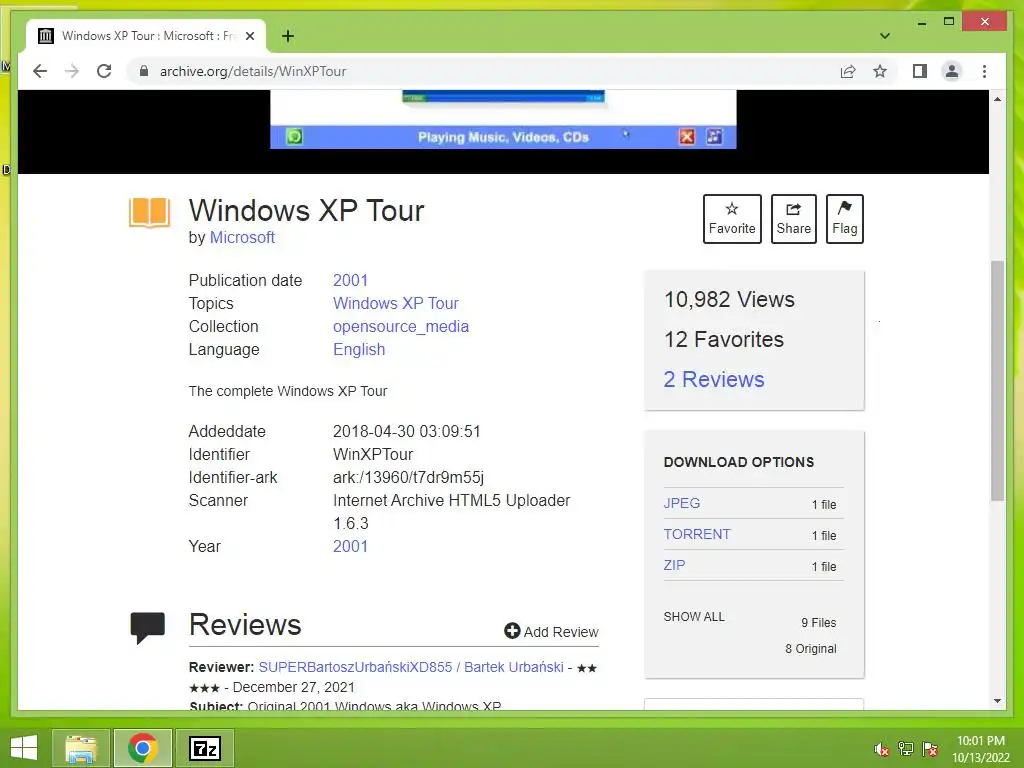This screenshot has width=1024, height=768.
Task: Click the muted volume tray icon
Action: click(x=882, y=749)
